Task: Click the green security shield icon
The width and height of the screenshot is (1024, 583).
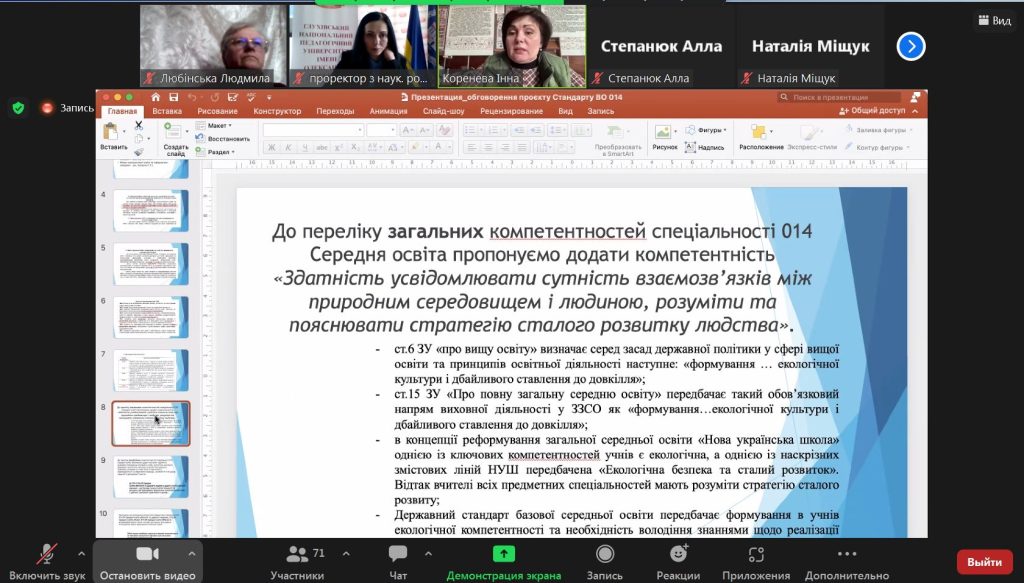Action: click(18, 107)
